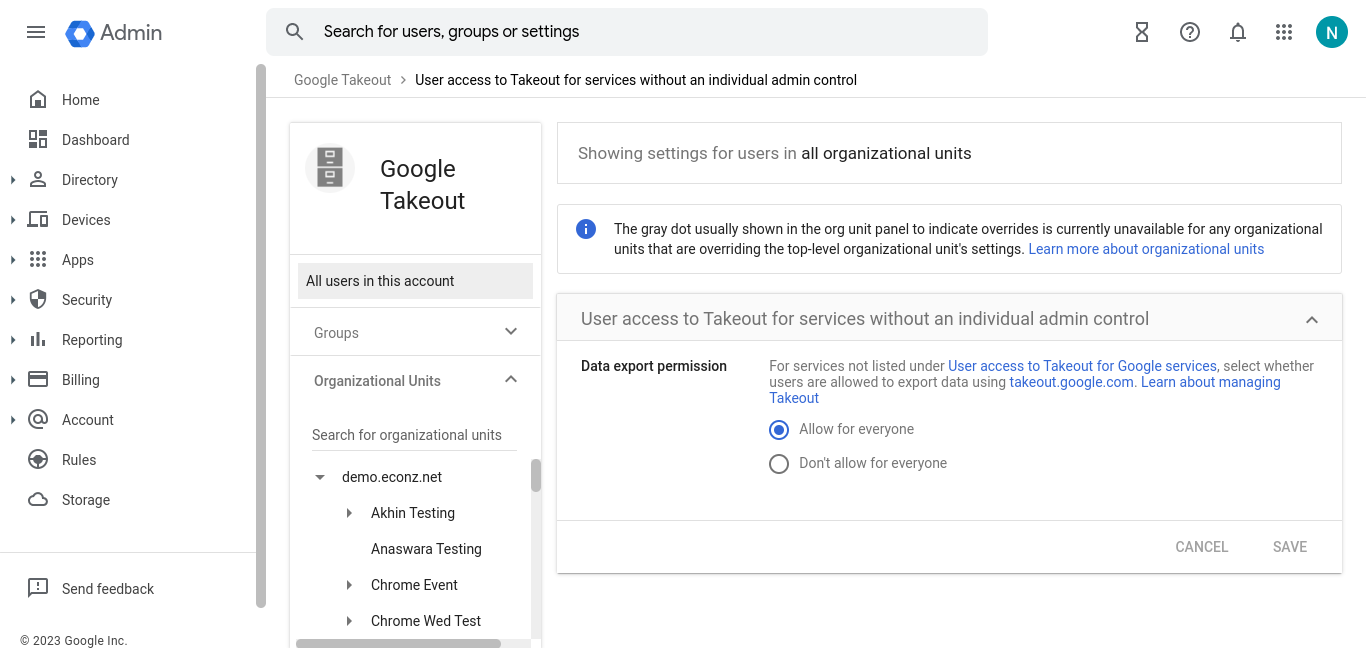Click the Google Admin logo
Viewport: 1366px width, 648px height.
tap(114, 32)
